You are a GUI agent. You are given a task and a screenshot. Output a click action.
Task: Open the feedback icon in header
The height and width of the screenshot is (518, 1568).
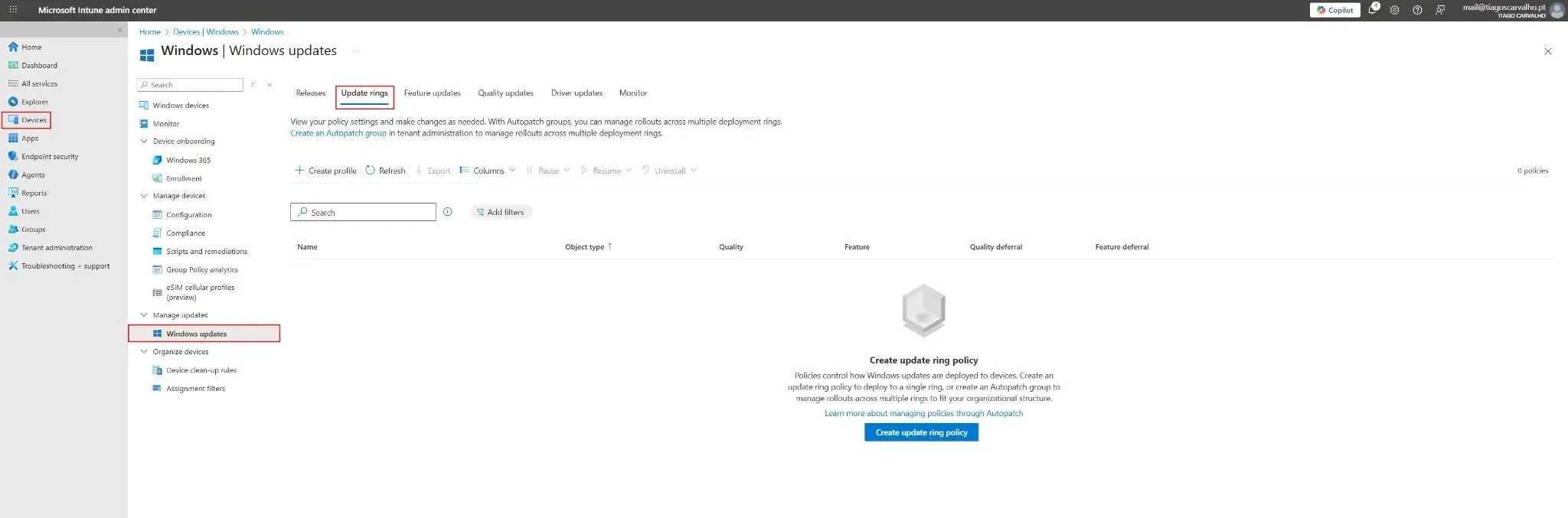click(x=1440, y=10)
